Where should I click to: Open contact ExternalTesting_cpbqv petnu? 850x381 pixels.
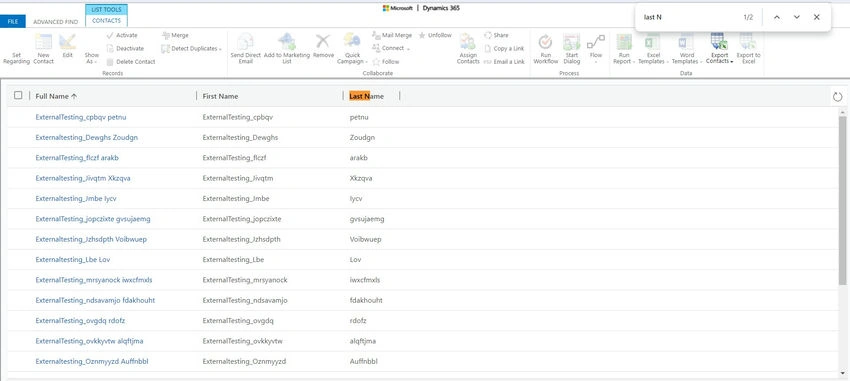click(81, 117)
